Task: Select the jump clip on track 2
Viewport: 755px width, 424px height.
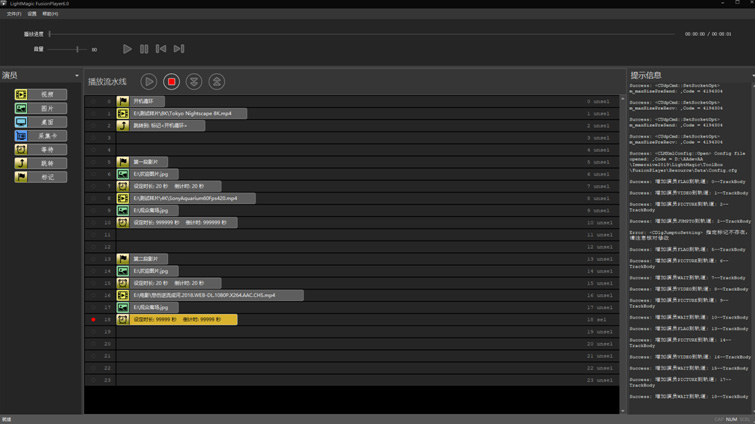Action: 161,126
